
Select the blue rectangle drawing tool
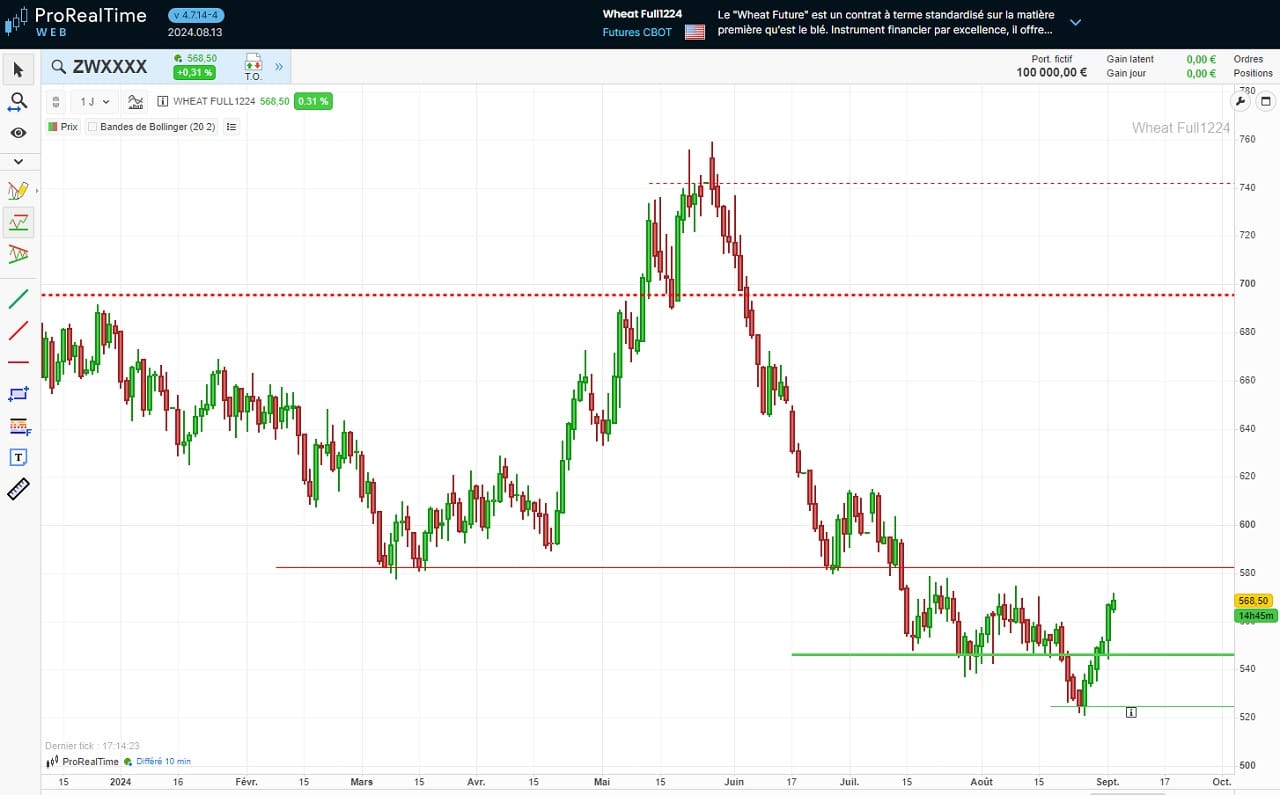click(x=18, y=394)
